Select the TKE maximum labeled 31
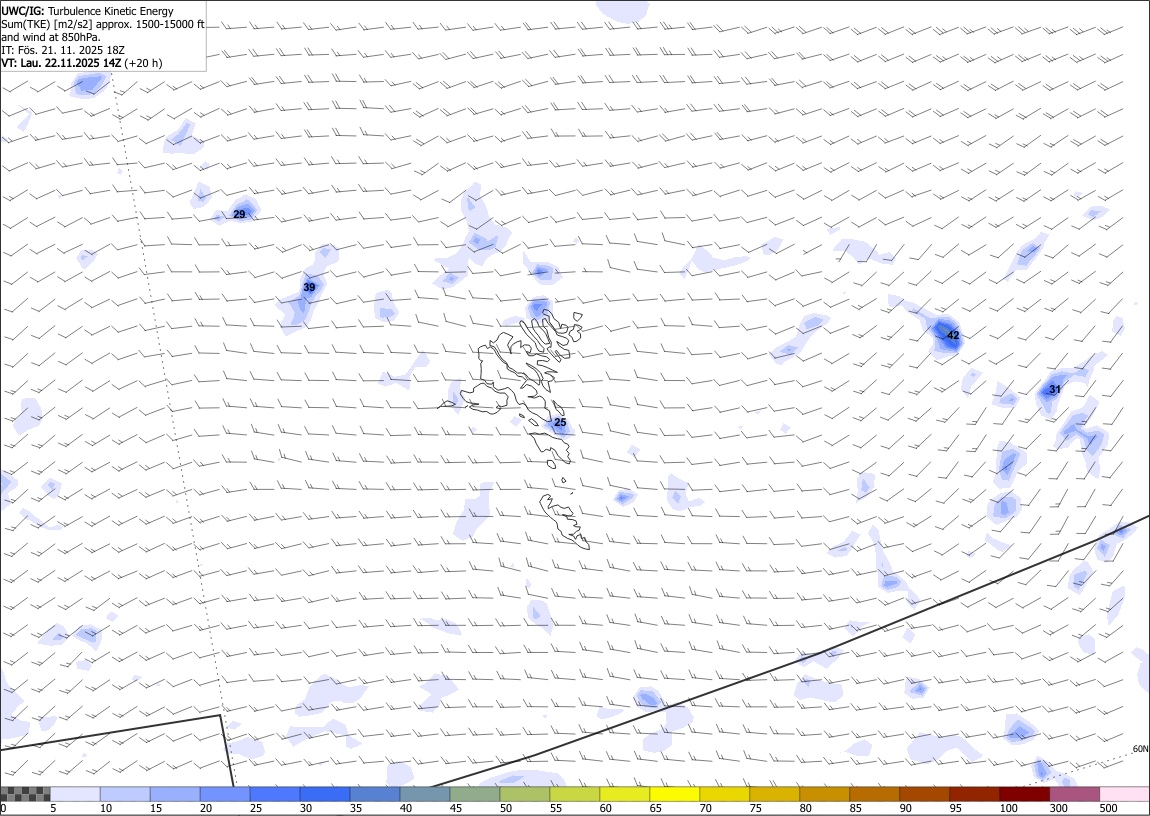This screenshot has width=1150, height=816. click(1055, 389)
